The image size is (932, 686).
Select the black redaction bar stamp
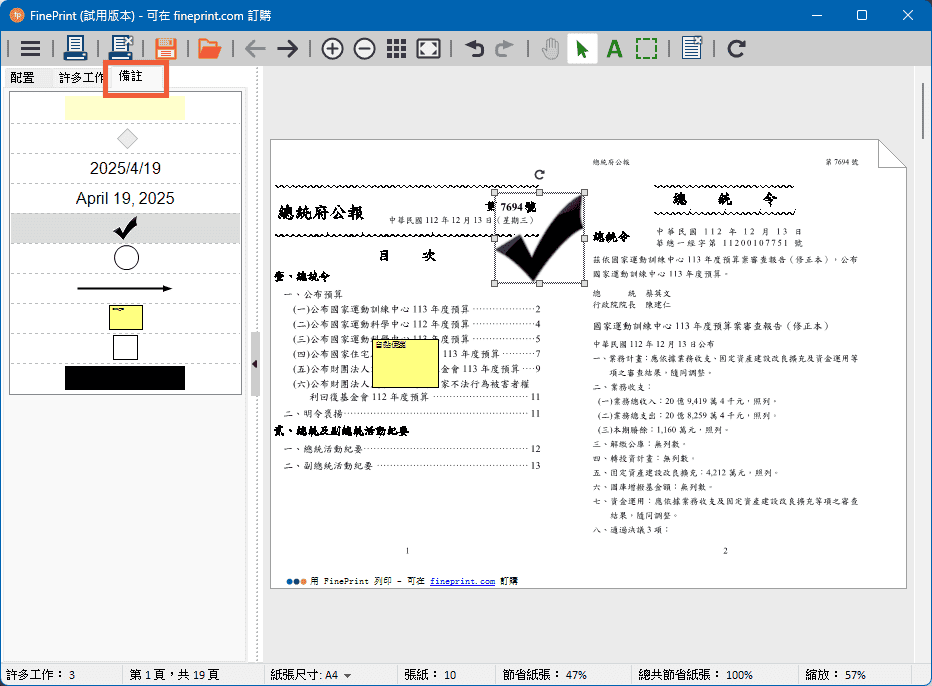pyautogui.click(x=125, y=378)
